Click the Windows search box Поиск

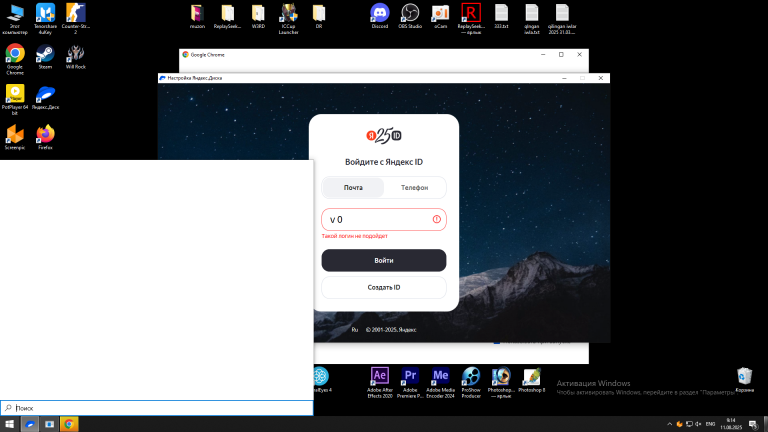click(157, 408)
